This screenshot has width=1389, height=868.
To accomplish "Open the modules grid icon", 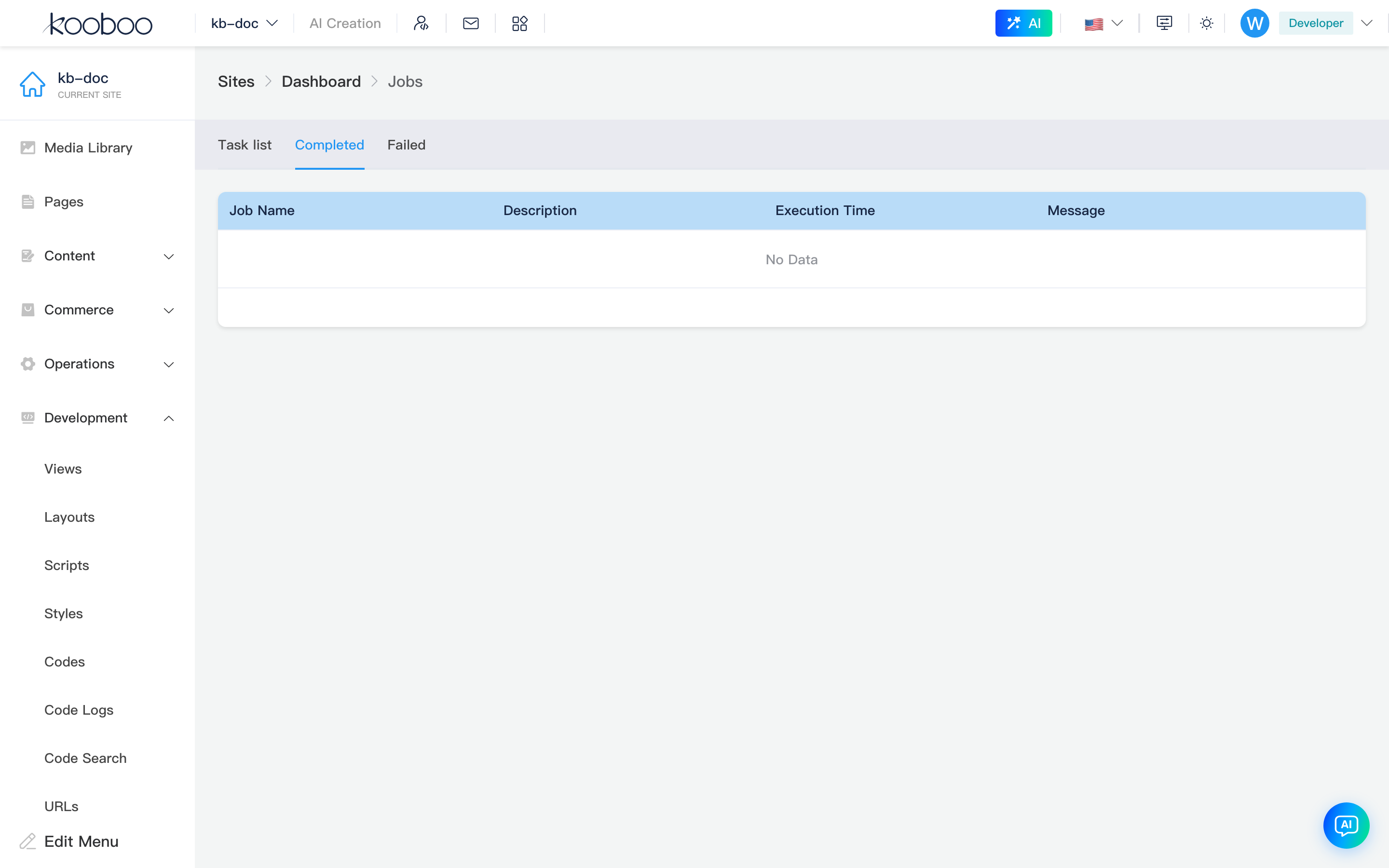I will (x=519, y=24).
